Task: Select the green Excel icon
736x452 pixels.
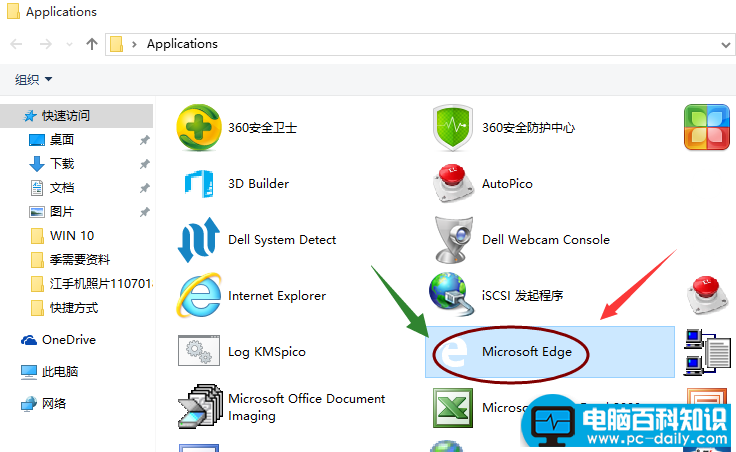Action: tap(452, 407)
